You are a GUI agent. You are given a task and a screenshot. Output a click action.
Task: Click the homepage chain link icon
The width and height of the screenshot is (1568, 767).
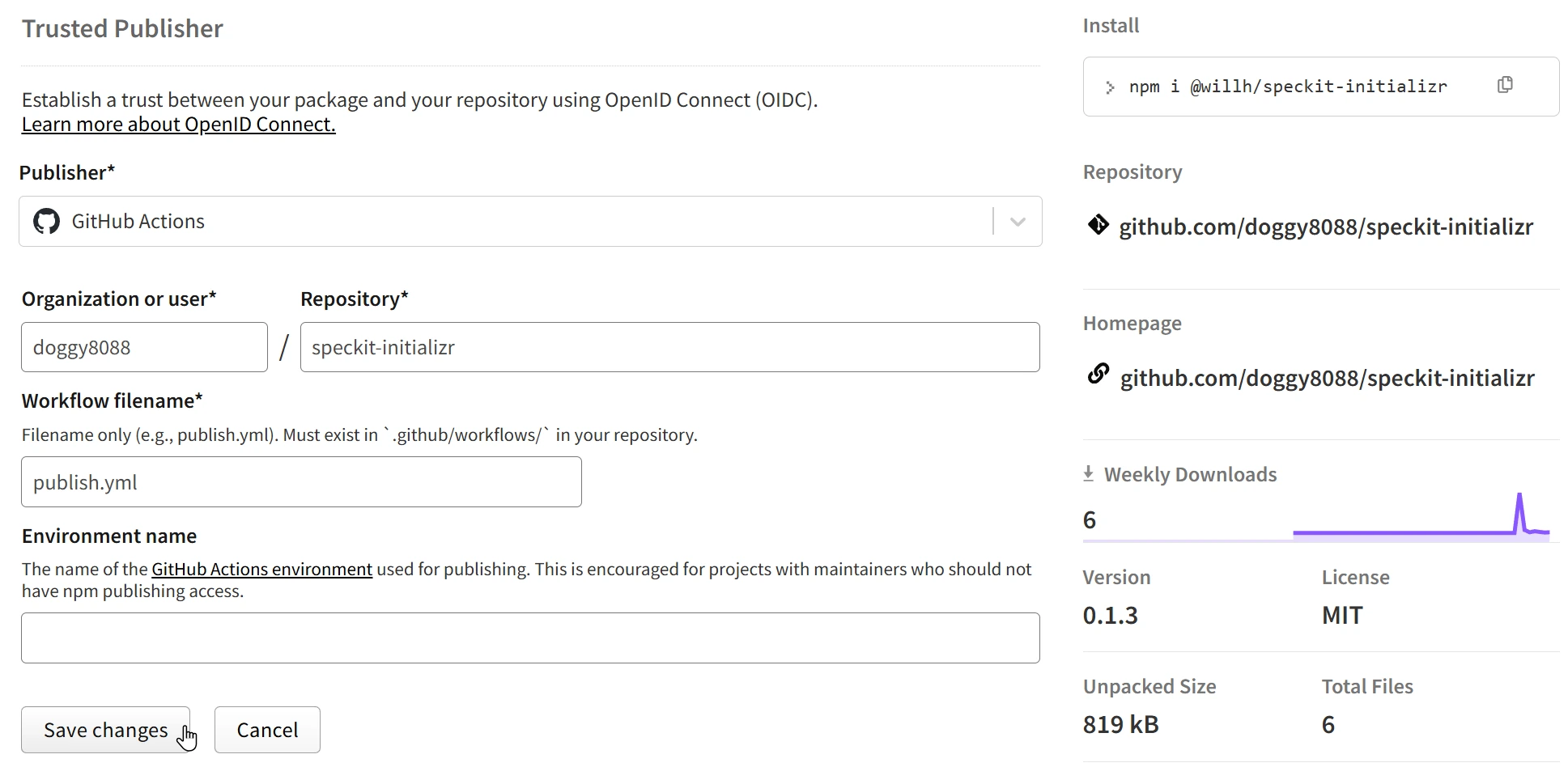(x=1098, y=375)
